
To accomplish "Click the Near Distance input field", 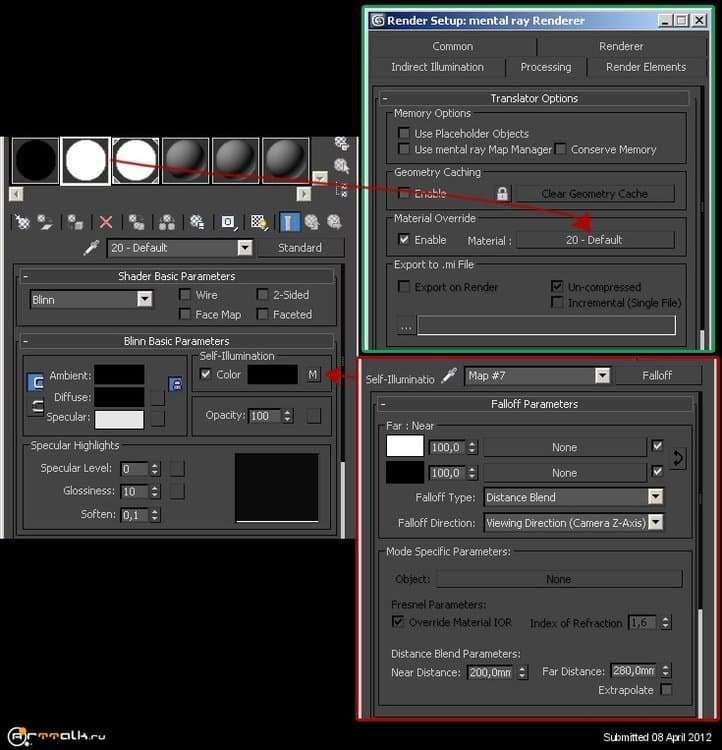I will pos(489,672).
